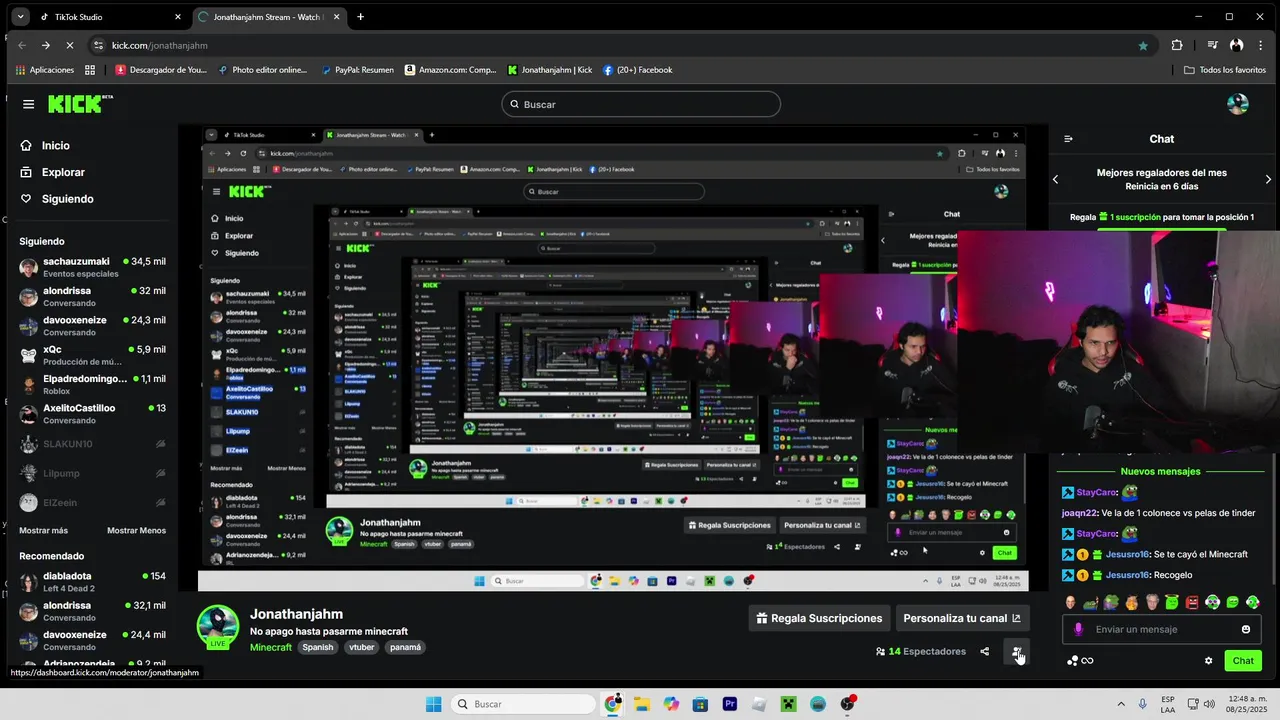The image size is (1280, 720).
Task: Open the profile avatar in Kick header
Action: tap(1237, 104)
